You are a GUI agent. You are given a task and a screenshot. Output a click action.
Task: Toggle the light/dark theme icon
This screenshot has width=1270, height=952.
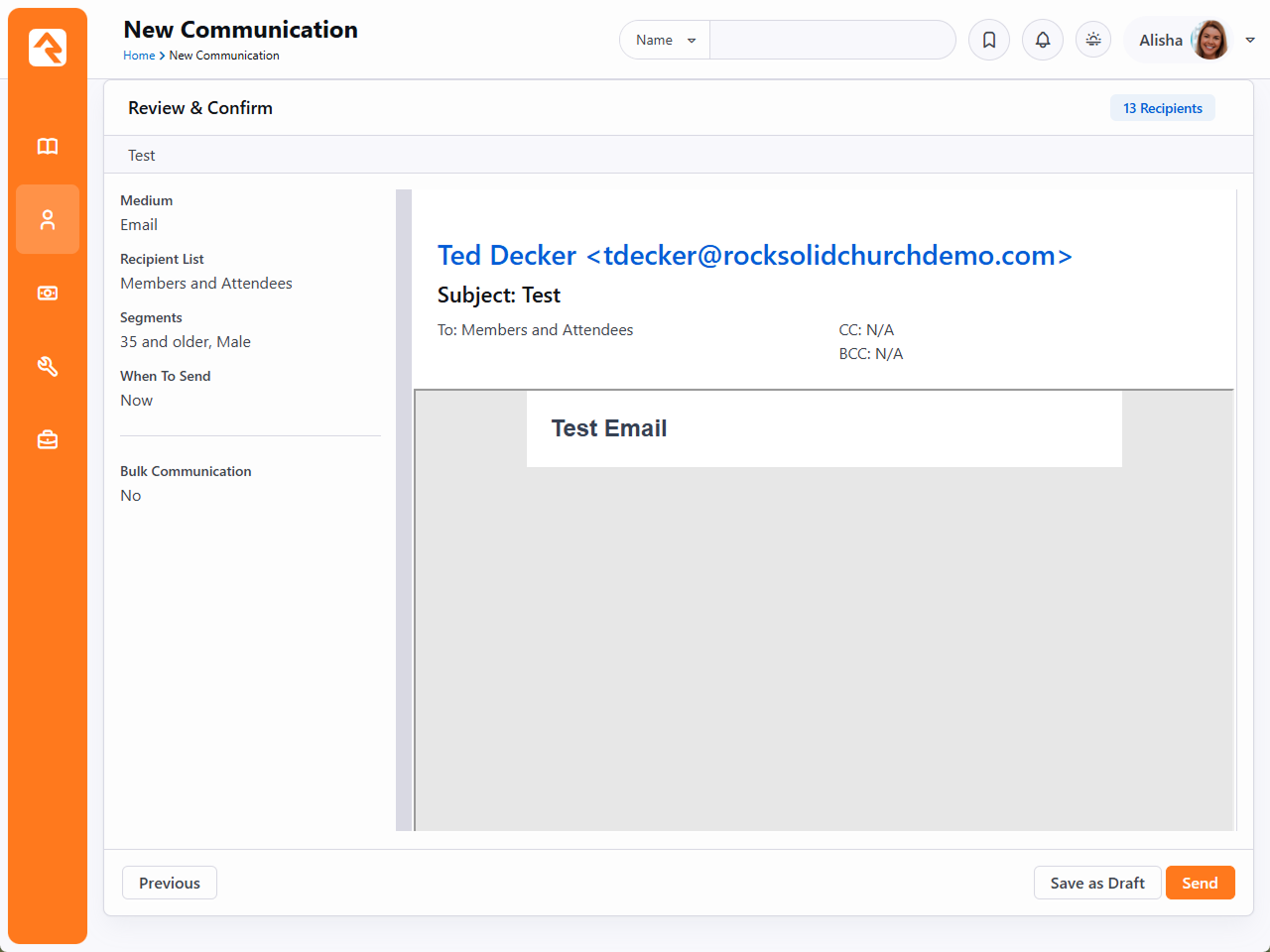(1093, 40)
